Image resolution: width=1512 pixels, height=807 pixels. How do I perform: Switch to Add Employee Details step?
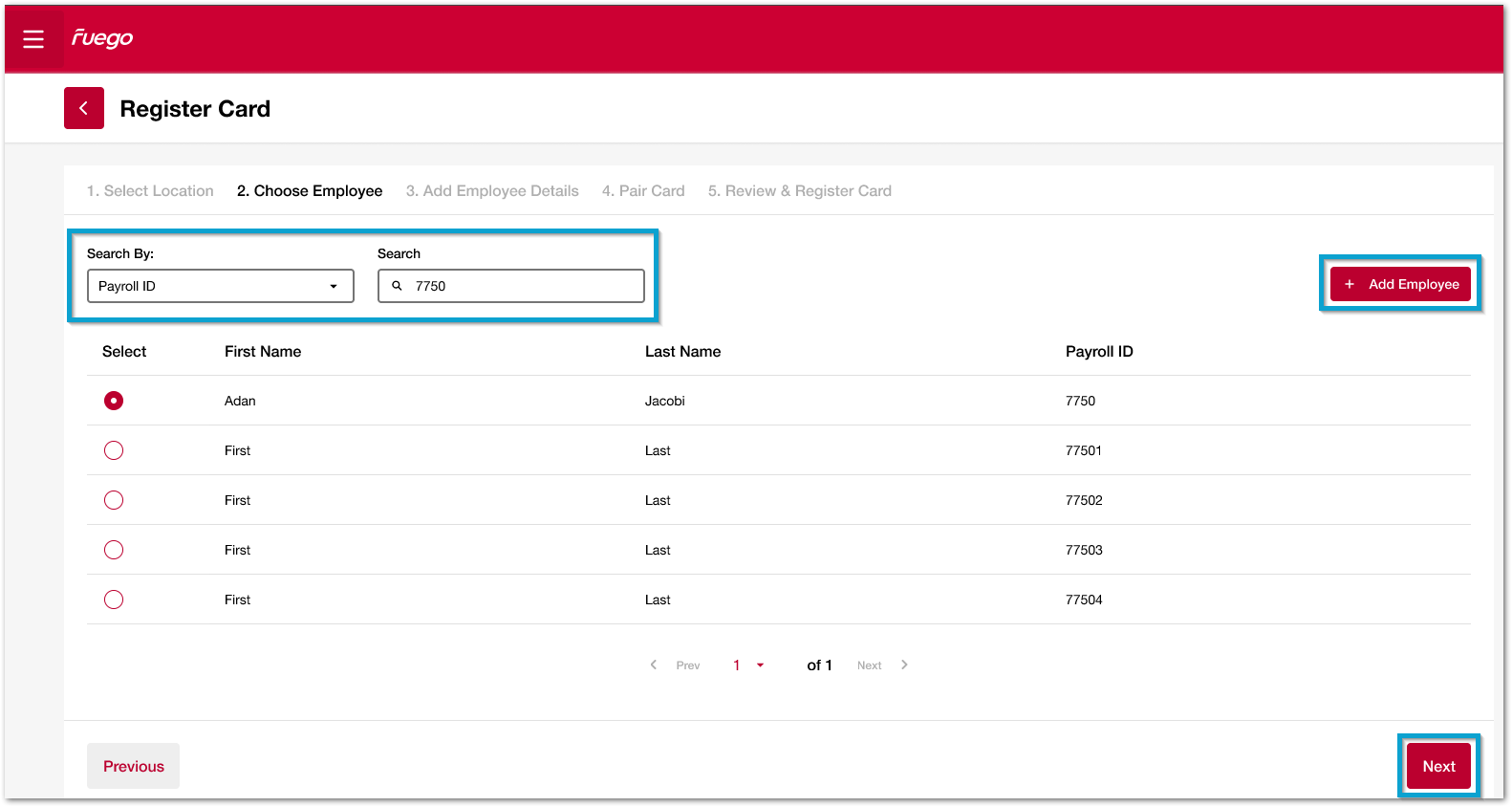pos(492,191)
